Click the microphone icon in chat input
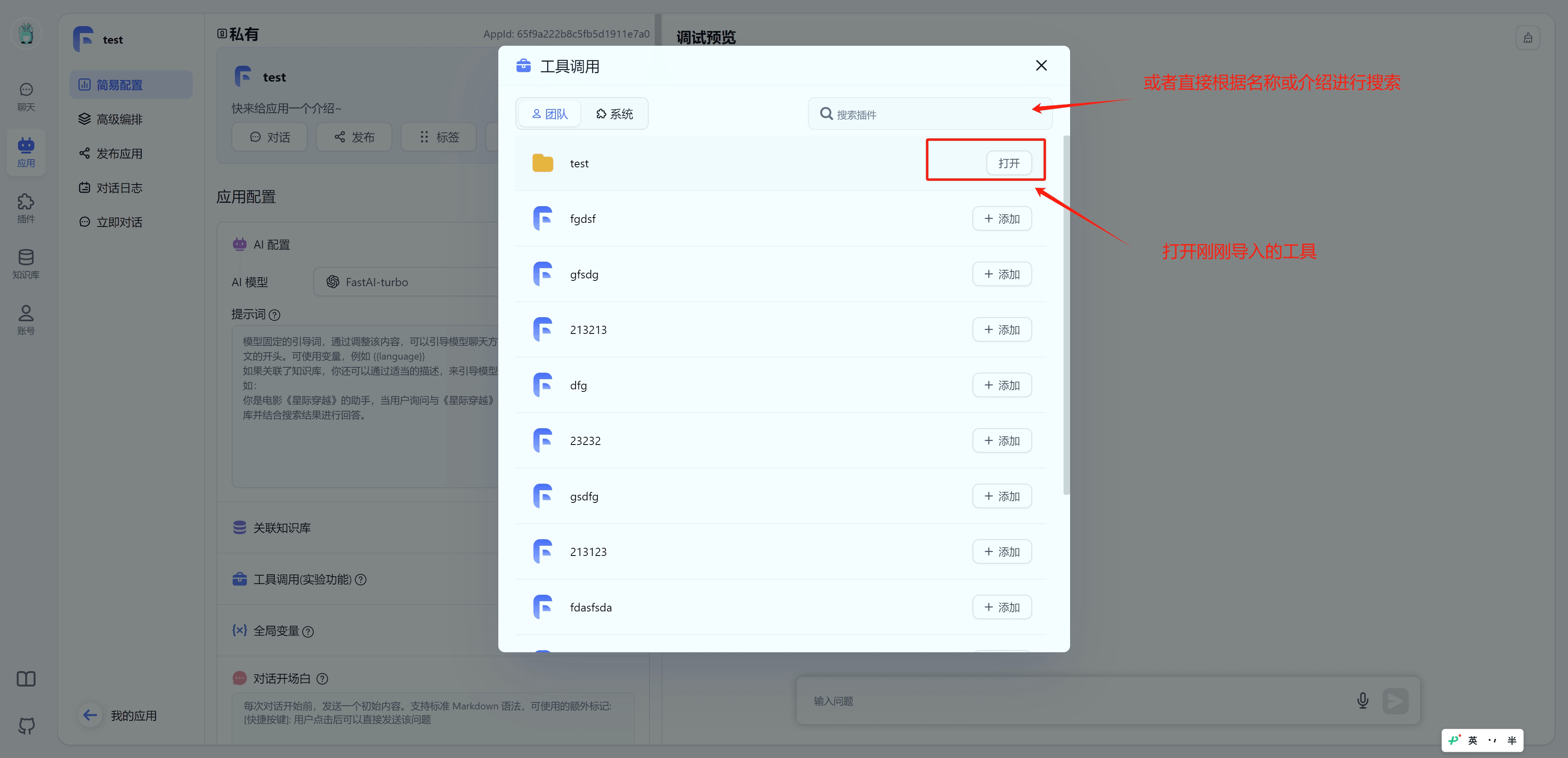The image size is (1568, 758). coord(1362,701)
